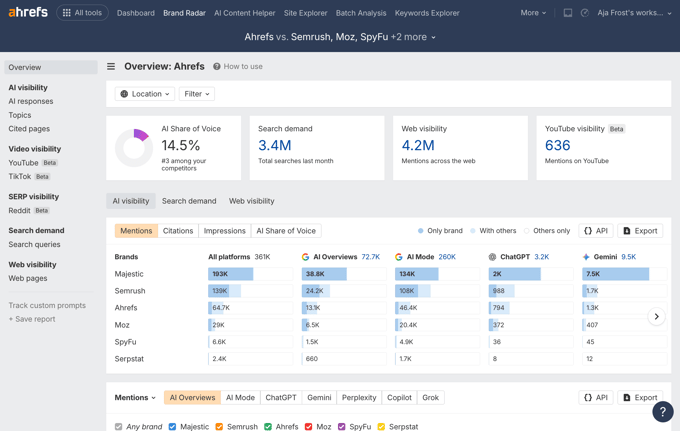Uncheck the Majestic brand checkbox
The height and width of the screenshot is (431, 680).
(x=172, y=427)
